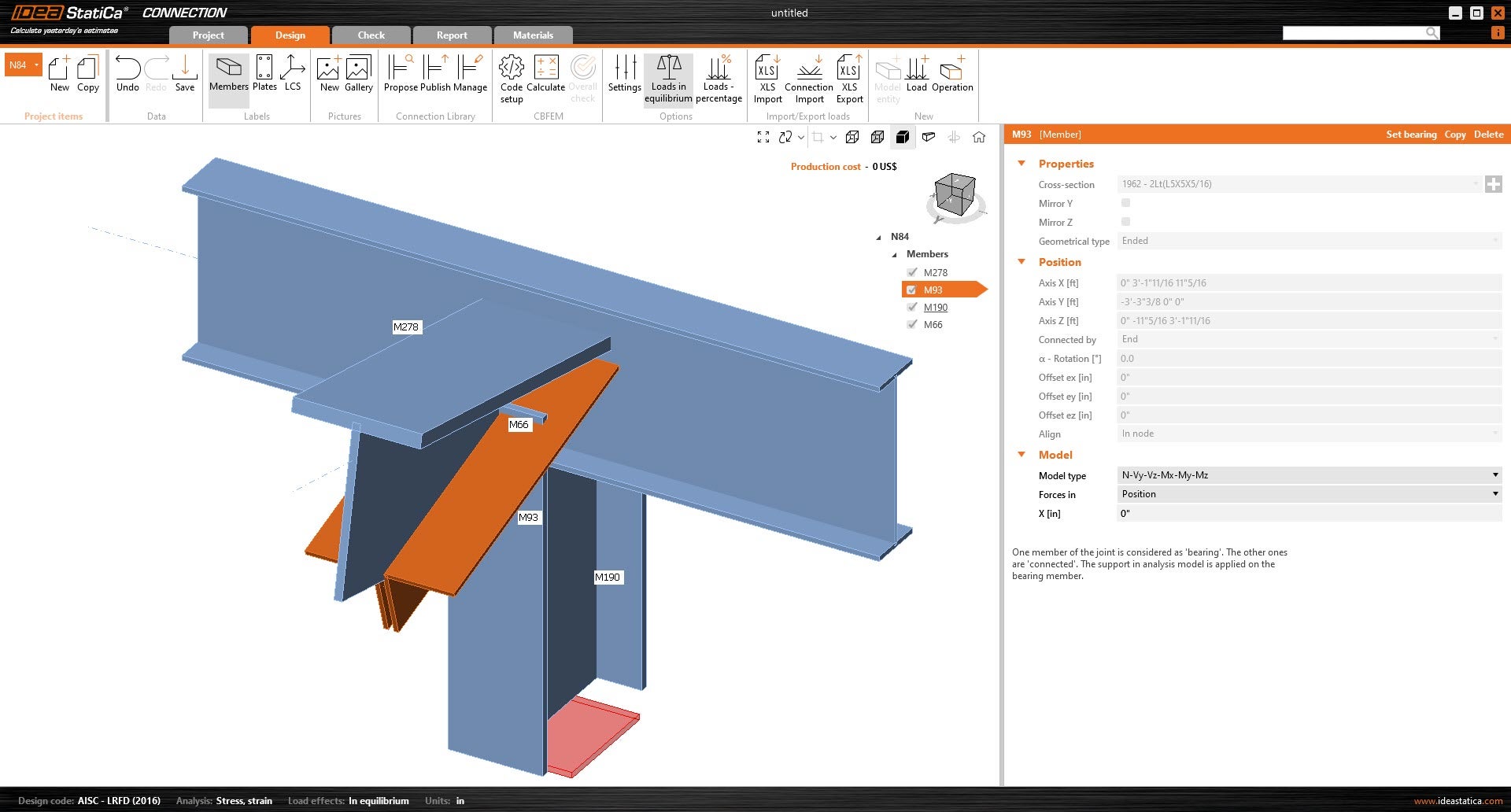Open the Model type dropdown
This screenshot has height=812, width=1511.
click(1494, 475)
